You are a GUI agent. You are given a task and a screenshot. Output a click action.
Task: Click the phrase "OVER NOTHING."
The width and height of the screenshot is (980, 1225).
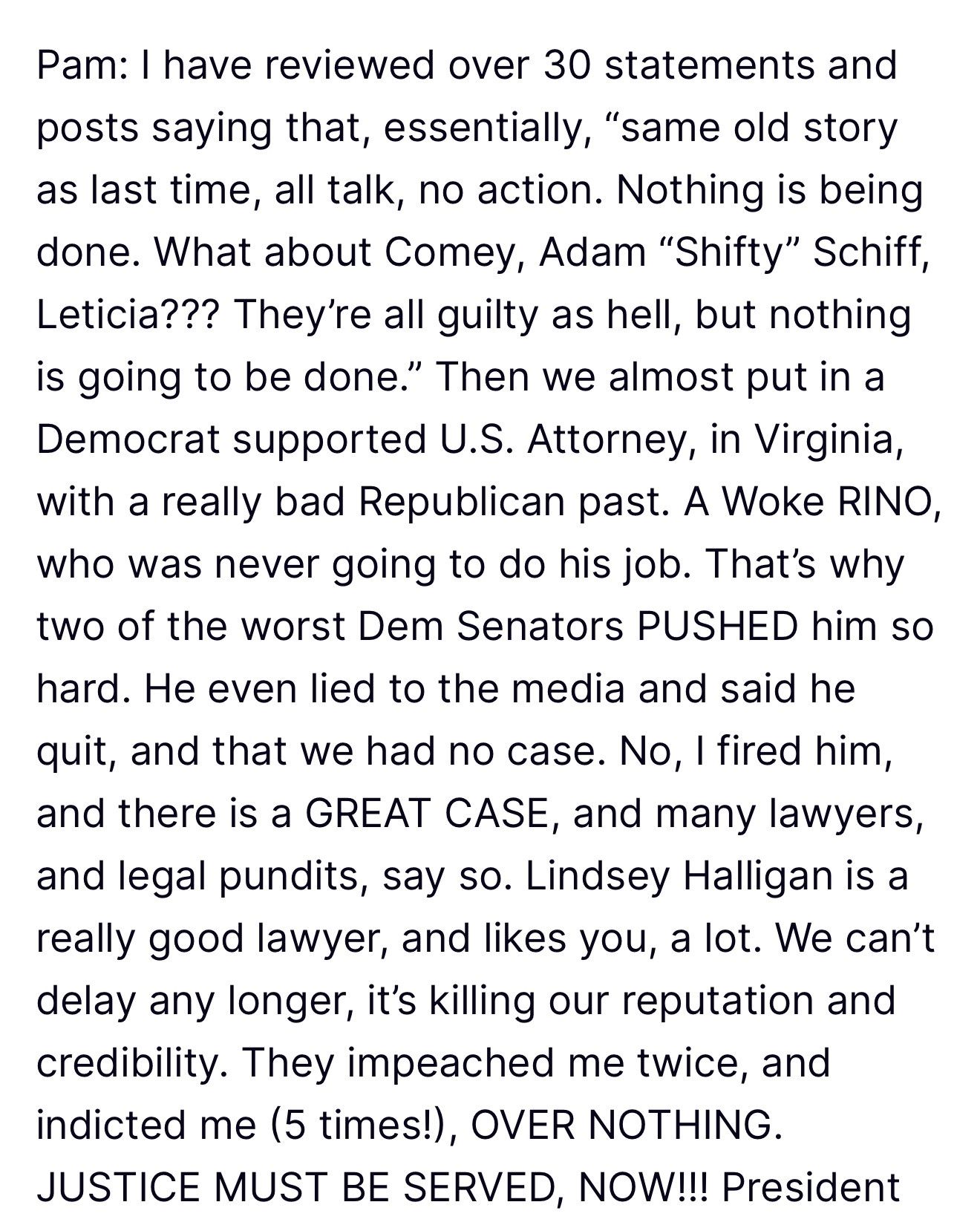pyautogui.click(x=626, y=1126)
